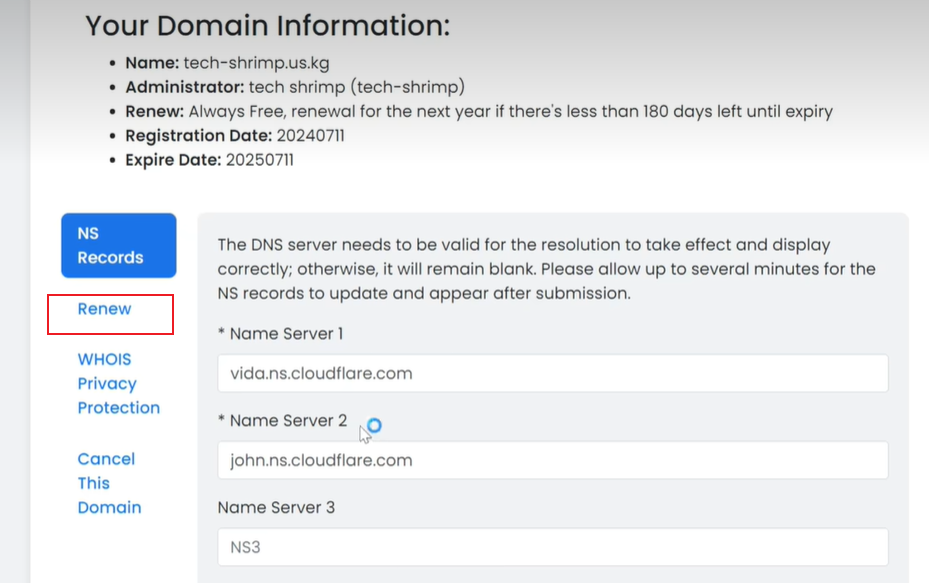Click the DNS server validity notice paragraph

pyautogui.click(x=546, y=269)
